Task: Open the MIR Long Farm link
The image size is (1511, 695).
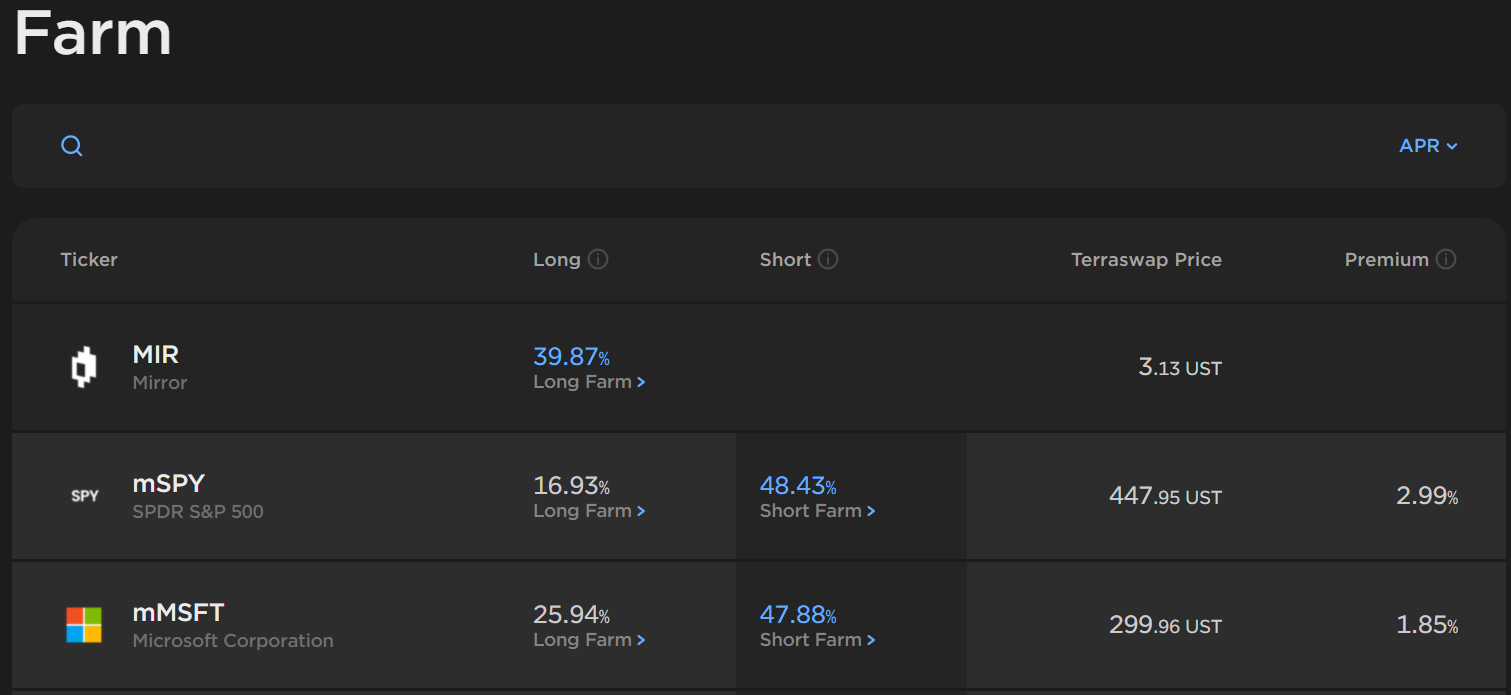Action: (589, 382)
